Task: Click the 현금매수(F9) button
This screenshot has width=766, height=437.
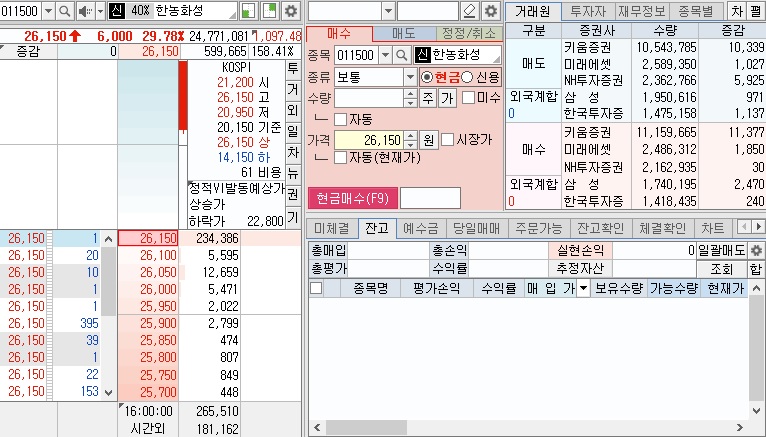Action: (353, 198)
